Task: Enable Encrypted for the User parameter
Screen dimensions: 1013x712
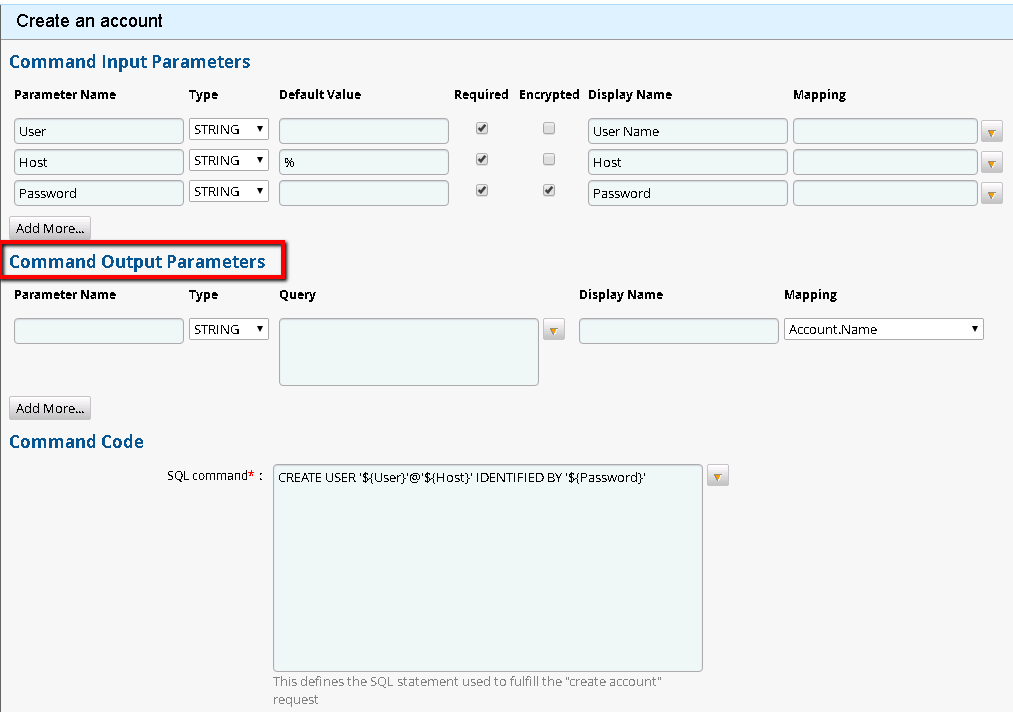Action: click(548, 127)
